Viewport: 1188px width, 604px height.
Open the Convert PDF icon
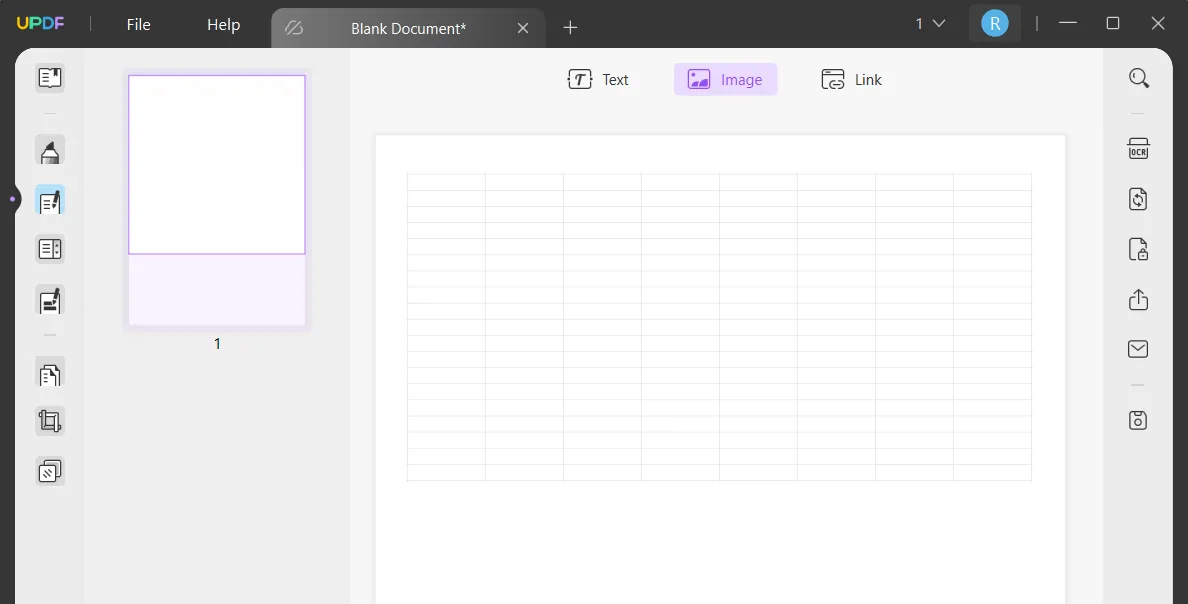(x=1139, y=199)
